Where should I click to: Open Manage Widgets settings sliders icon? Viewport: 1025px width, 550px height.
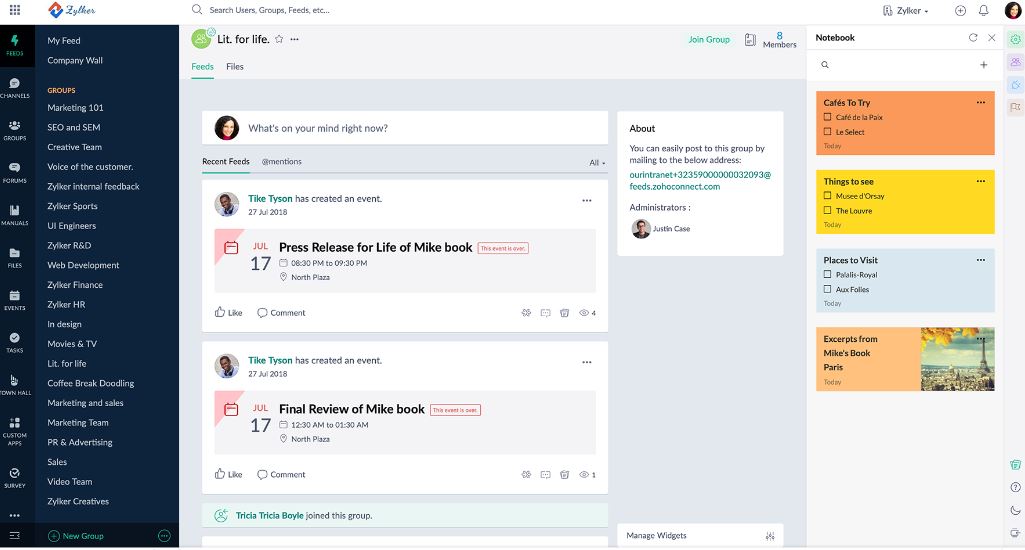[770, 536]
